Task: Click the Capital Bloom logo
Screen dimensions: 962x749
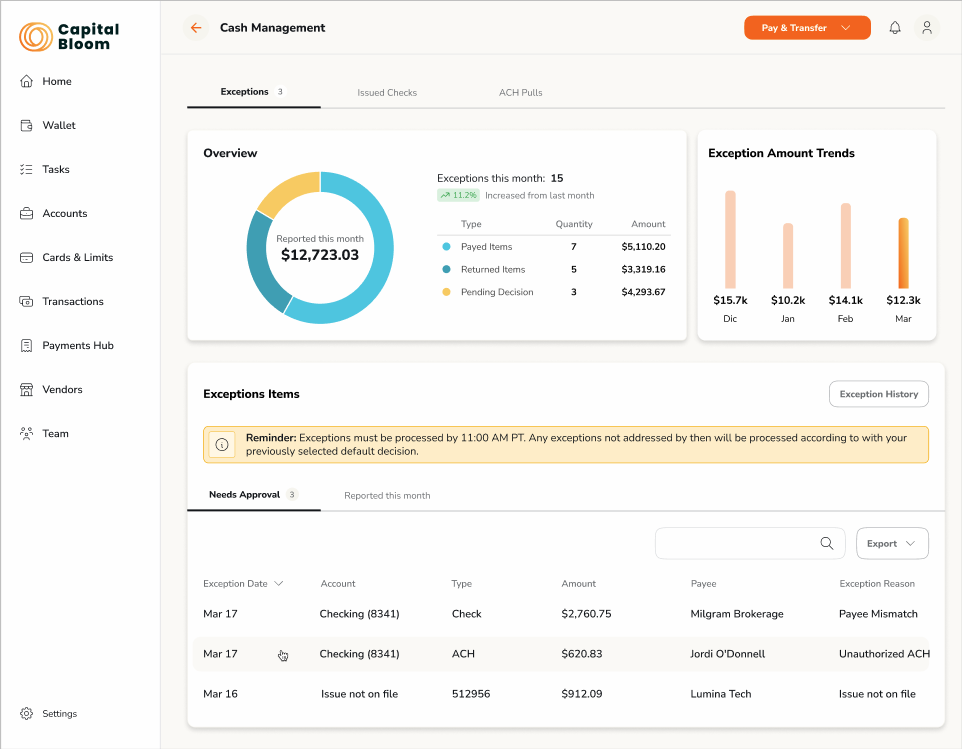Action: (69, 37)
